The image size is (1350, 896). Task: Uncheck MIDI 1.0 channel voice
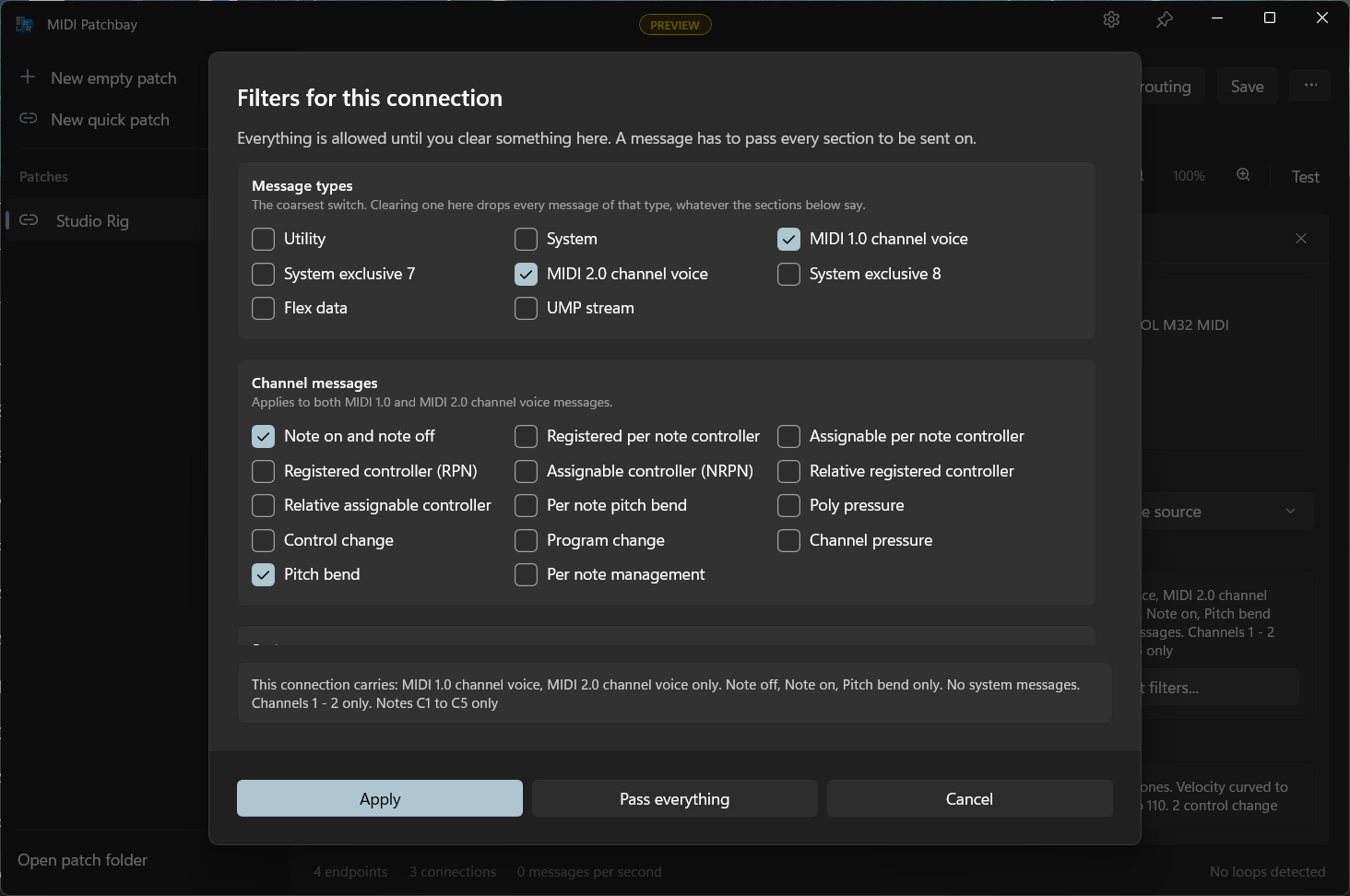coord(789,239)
